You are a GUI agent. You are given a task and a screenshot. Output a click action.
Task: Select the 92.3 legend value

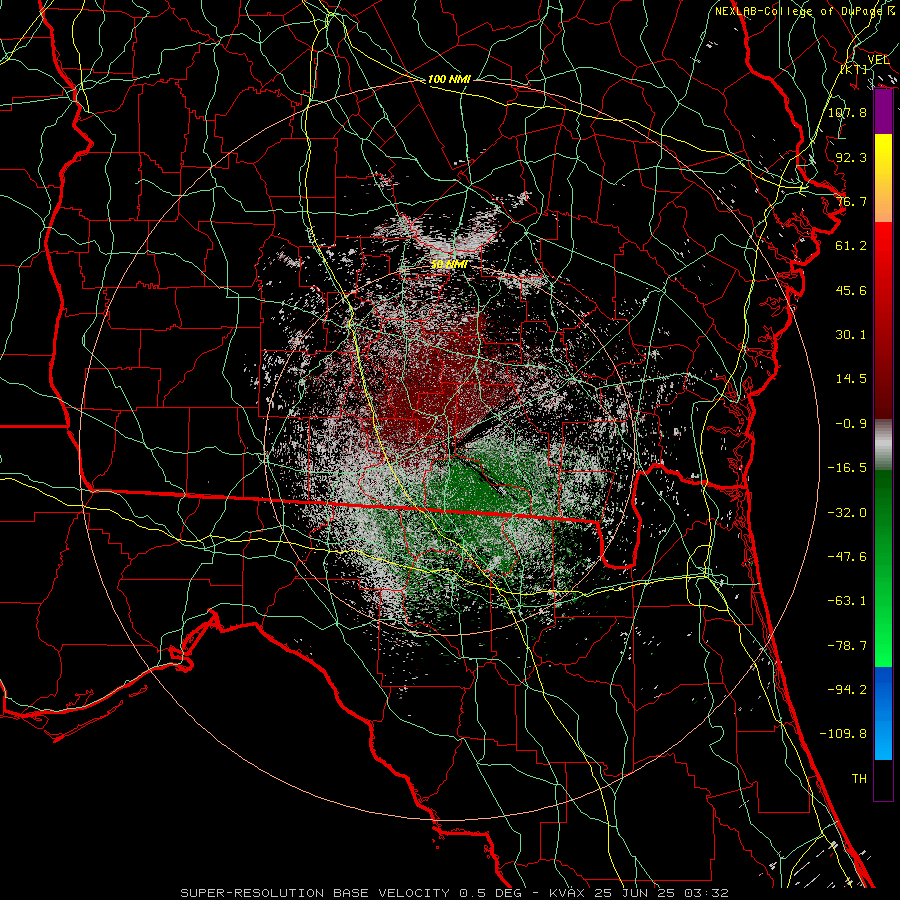851,157
